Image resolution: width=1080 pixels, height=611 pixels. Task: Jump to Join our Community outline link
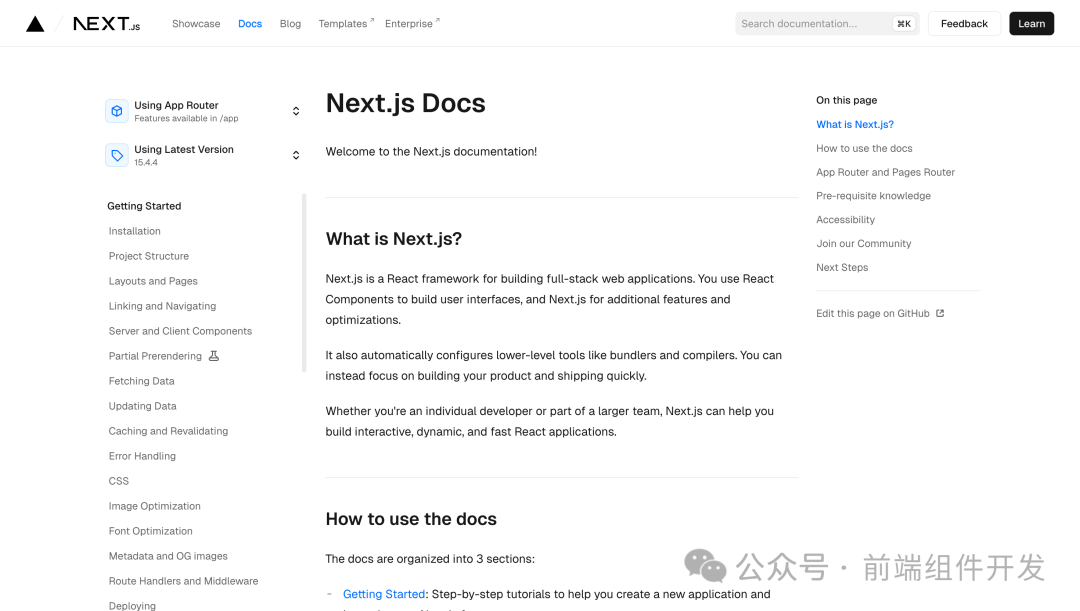pos(863,243)
